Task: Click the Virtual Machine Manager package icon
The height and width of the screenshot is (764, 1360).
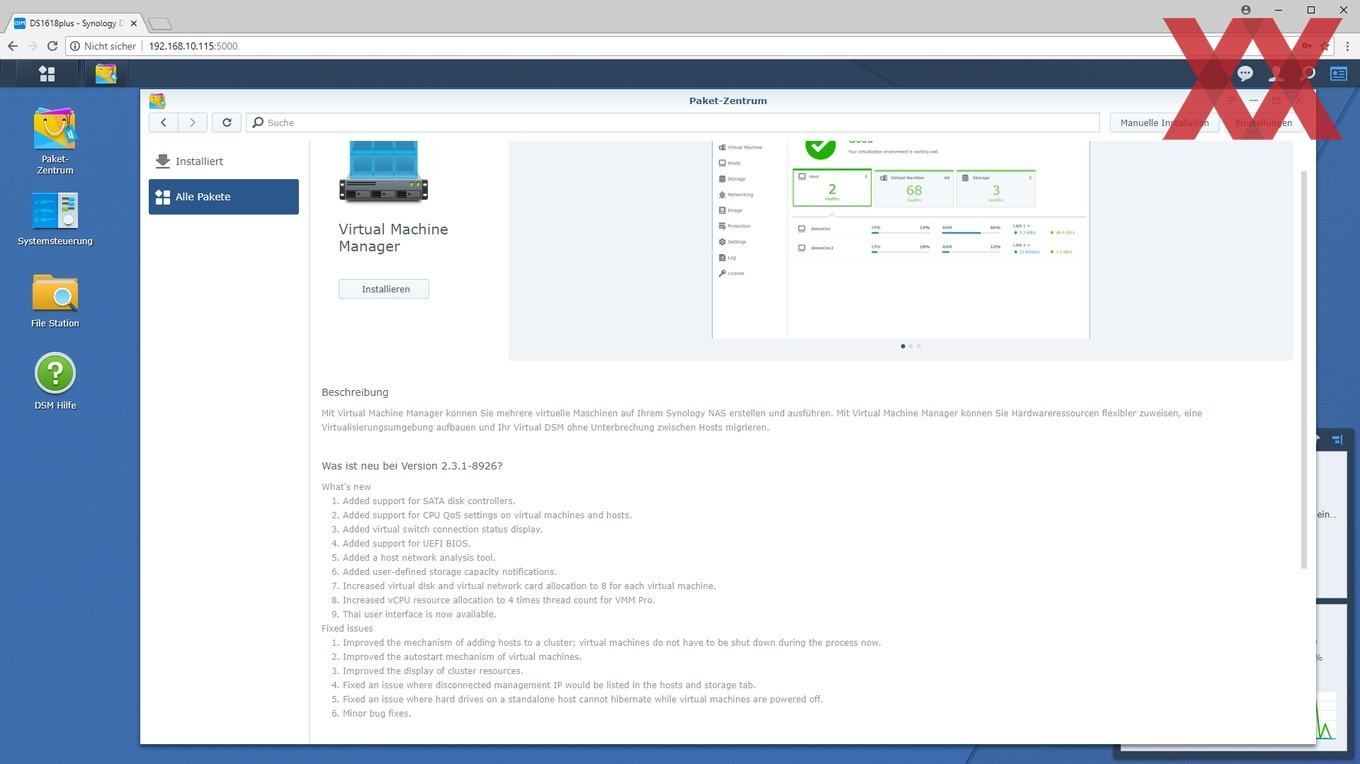Action: [383, 172]
